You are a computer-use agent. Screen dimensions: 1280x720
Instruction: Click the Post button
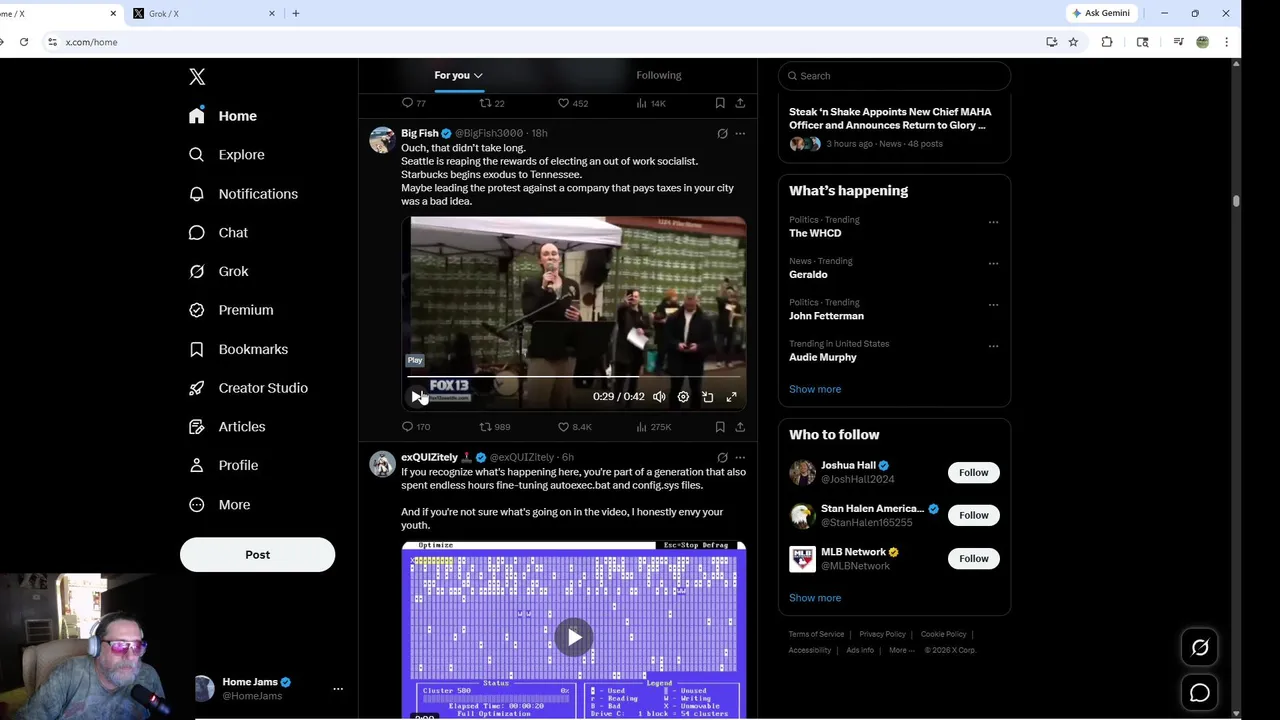(x=257, y=555)
